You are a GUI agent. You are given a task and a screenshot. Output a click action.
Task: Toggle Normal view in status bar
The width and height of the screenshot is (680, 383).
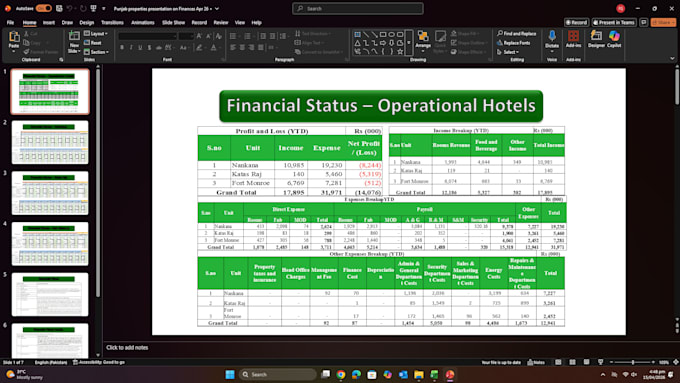[558, 362]
